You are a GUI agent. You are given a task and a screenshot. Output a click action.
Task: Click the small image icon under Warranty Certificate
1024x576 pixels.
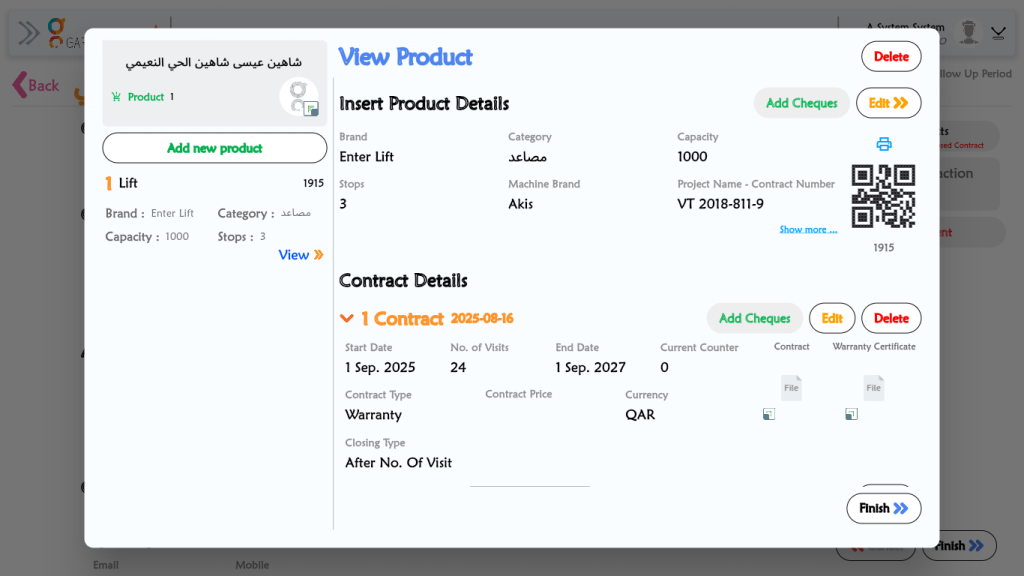point(851,414)
